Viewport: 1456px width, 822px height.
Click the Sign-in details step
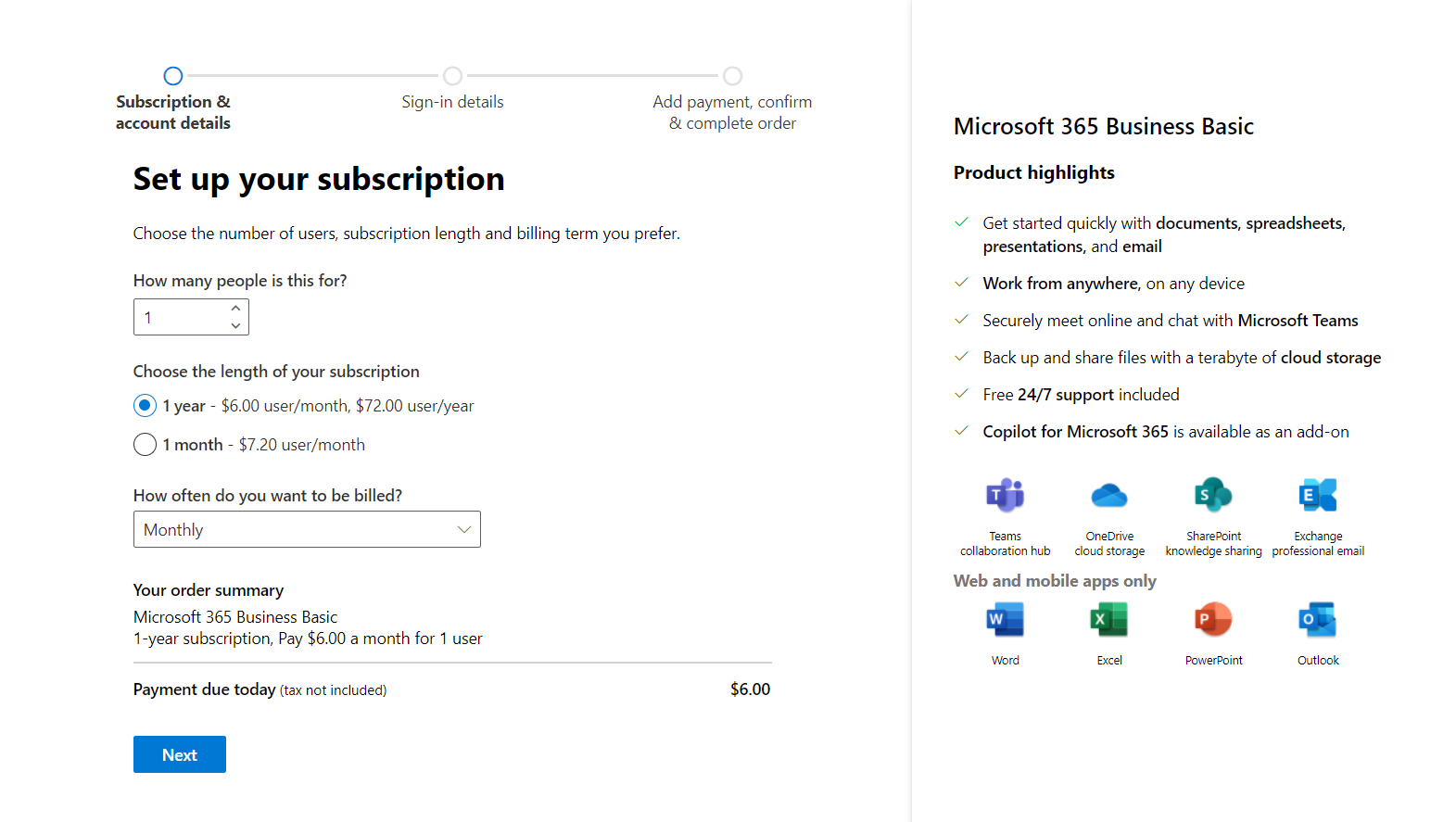point(452,90)
